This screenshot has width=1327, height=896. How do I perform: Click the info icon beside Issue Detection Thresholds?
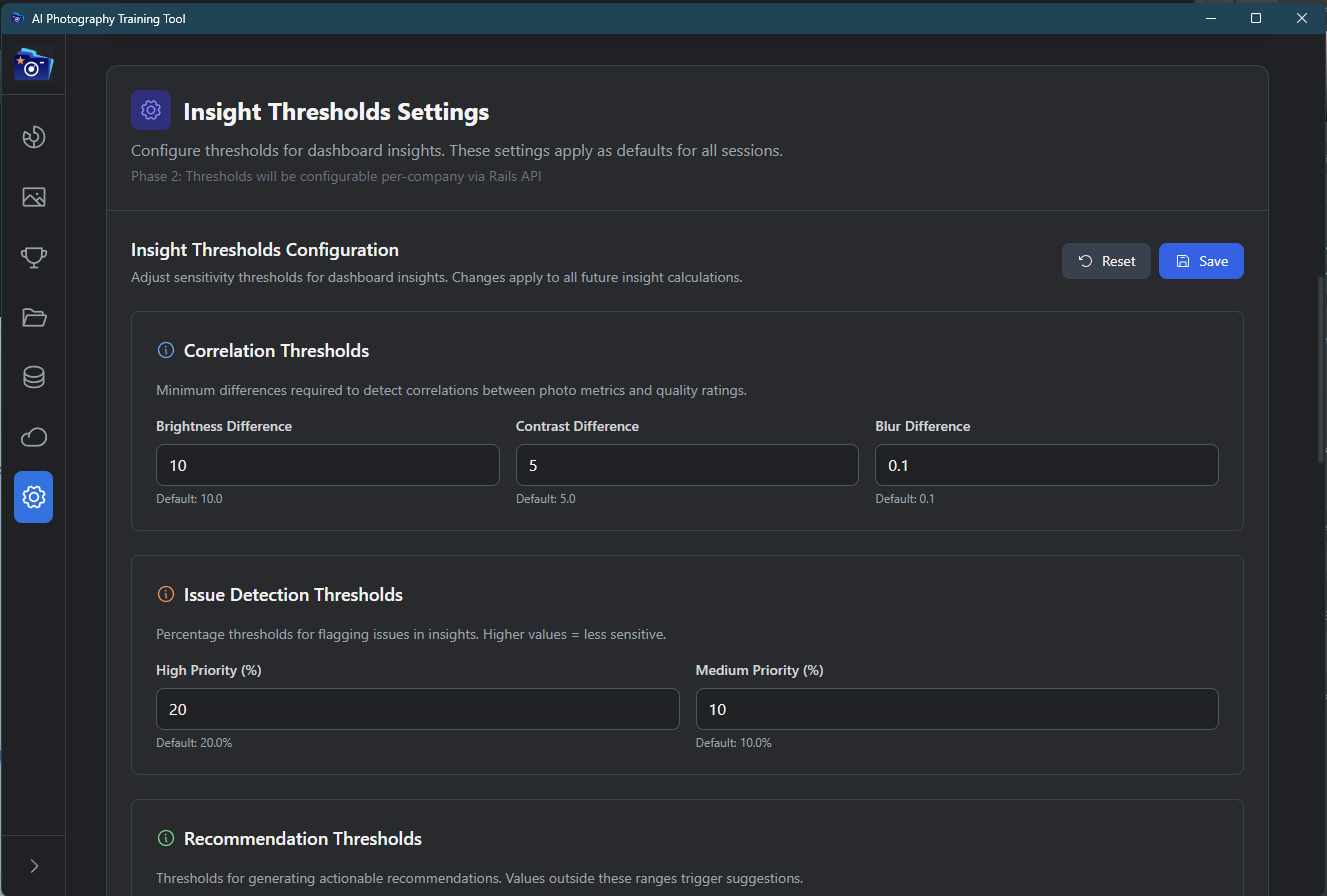pos(165,594)
